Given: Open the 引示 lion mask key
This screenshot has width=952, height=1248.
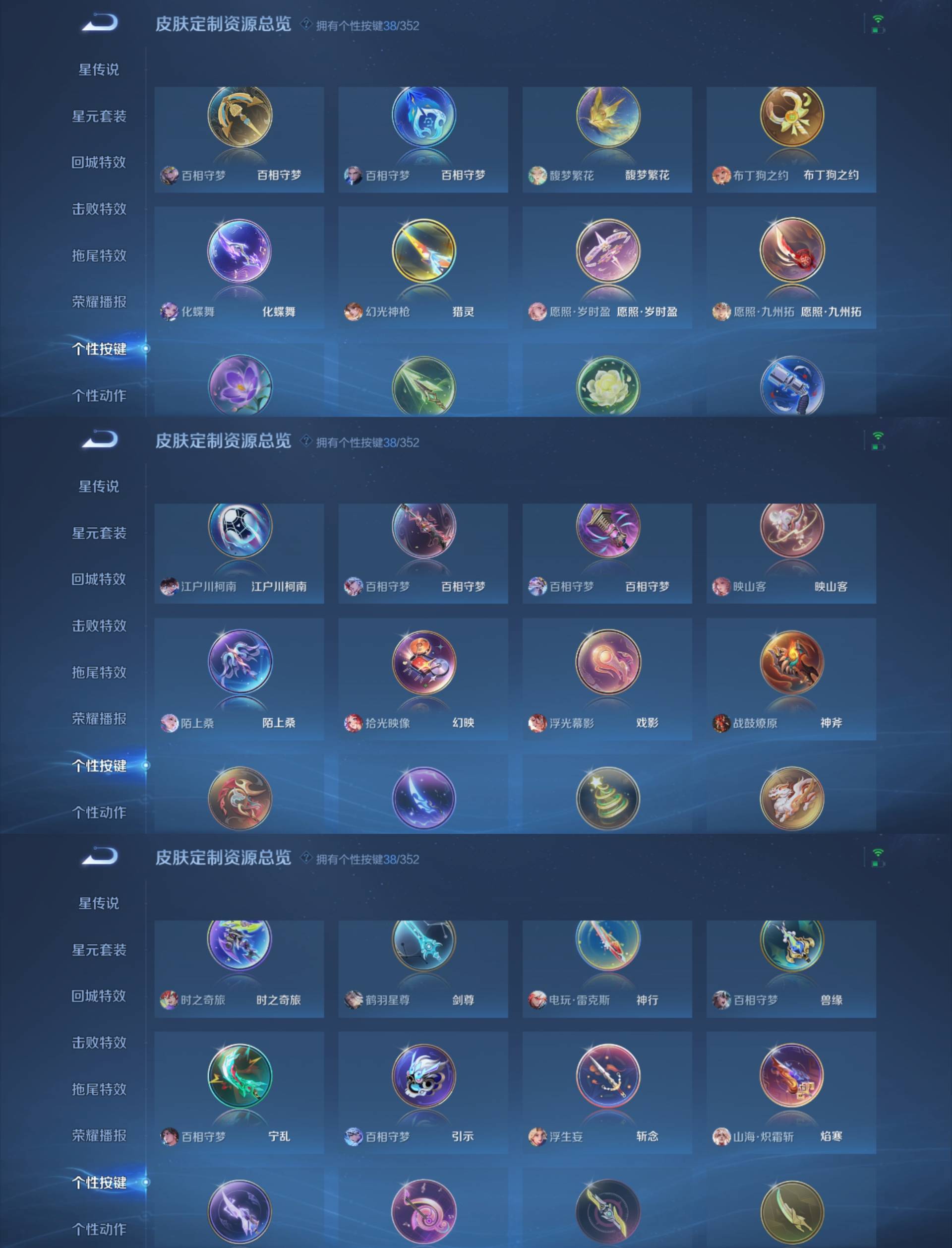Looking at the screenshot, I should pos(423,1076).
